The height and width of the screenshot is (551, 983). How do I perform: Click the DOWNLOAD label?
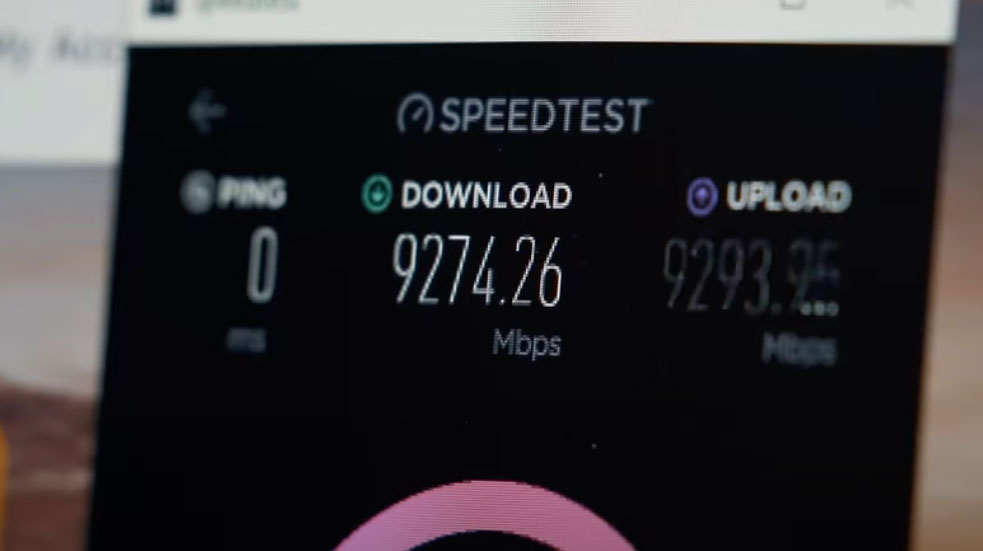pyautogui.click(x=486, y=196)
